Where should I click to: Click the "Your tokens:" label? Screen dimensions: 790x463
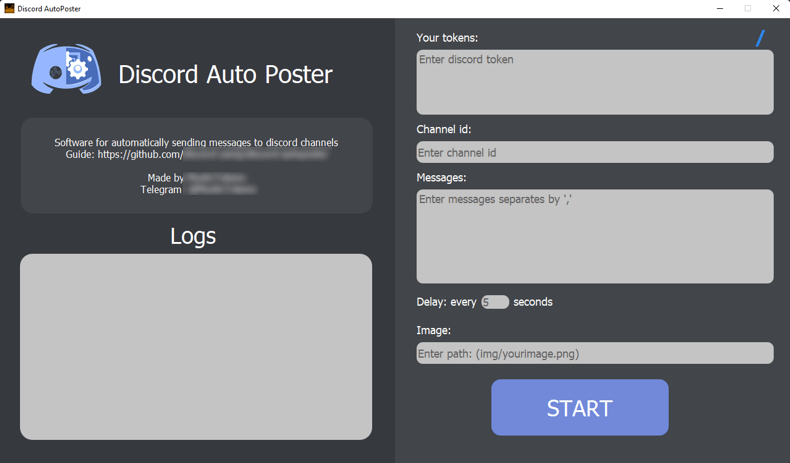point(447,38)
